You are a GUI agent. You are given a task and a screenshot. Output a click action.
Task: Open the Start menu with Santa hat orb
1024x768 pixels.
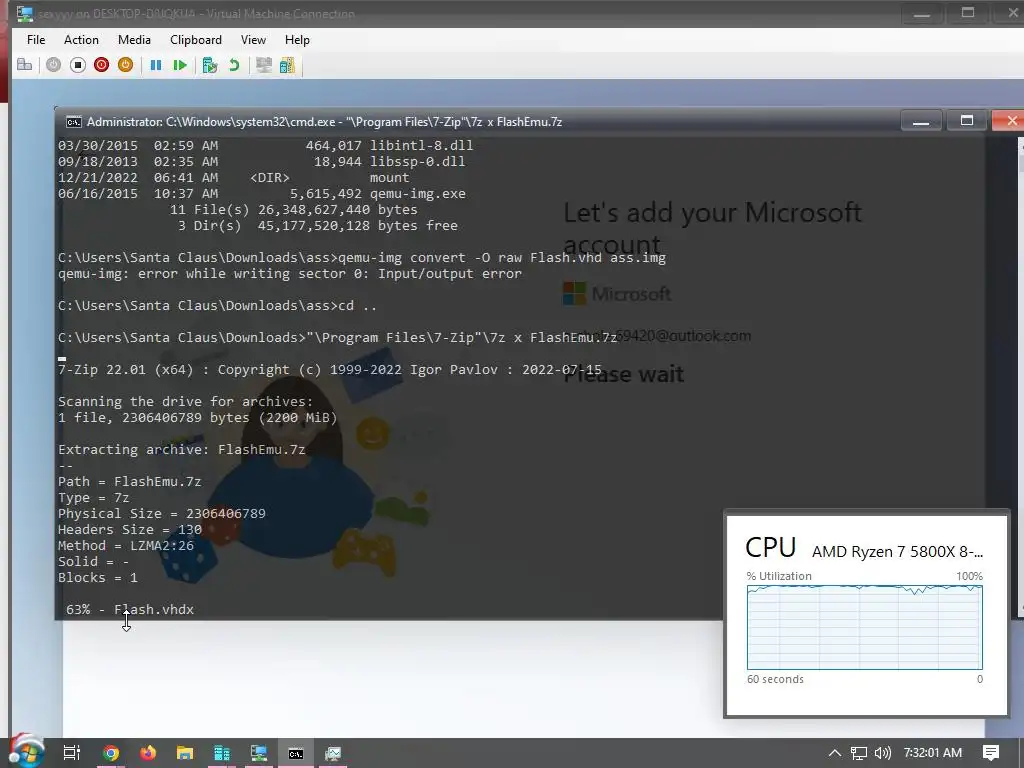click(x=26, y=751)
